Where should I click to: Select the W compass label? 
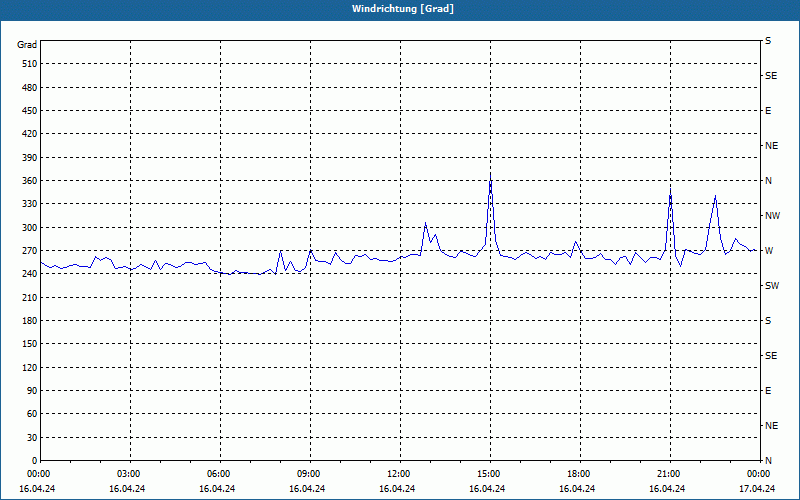pyautogui.click(x=769, y=251)
